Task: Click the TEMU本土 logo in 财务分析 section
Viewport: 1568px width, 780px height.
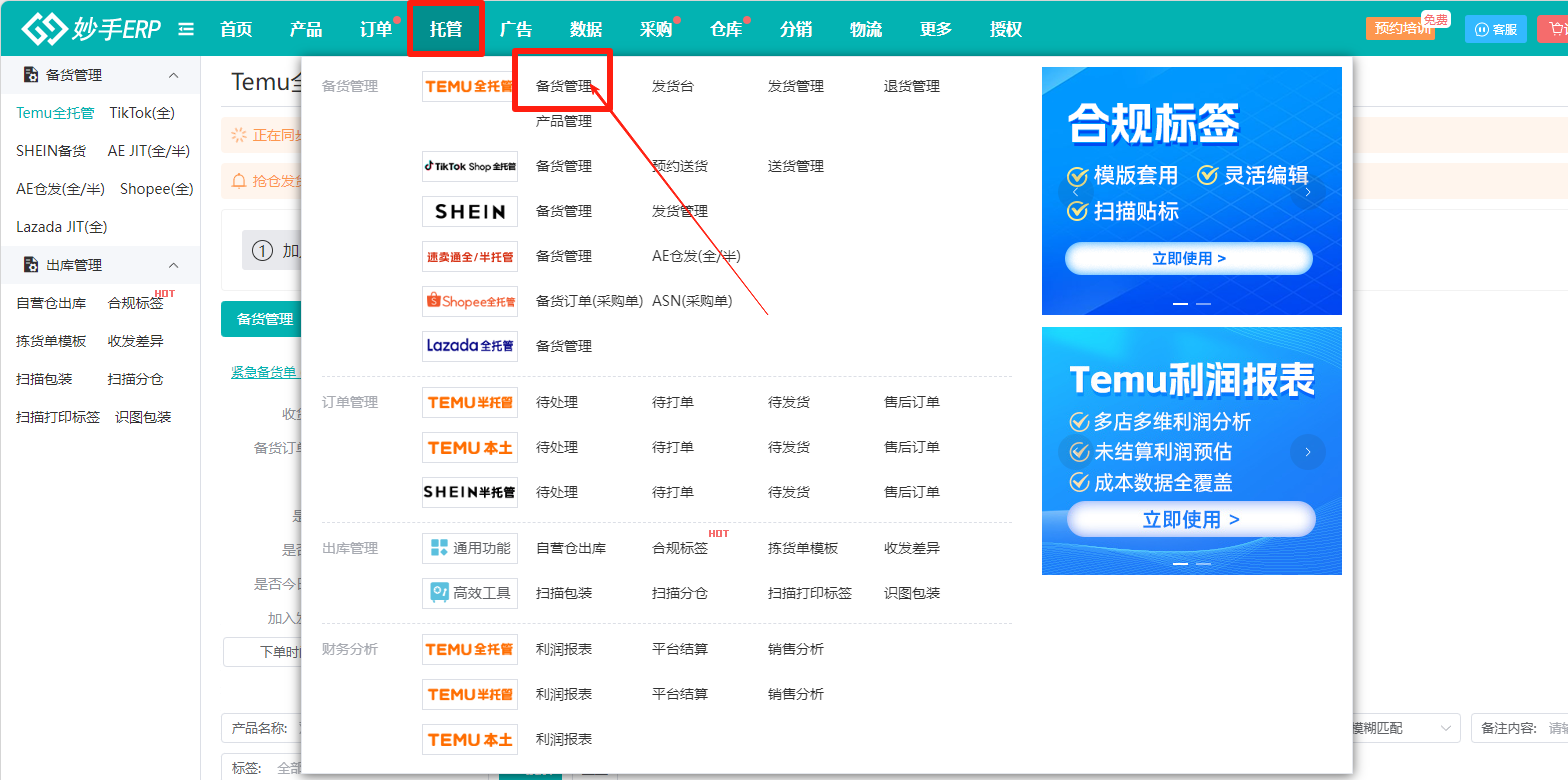Action: (470, 739)
